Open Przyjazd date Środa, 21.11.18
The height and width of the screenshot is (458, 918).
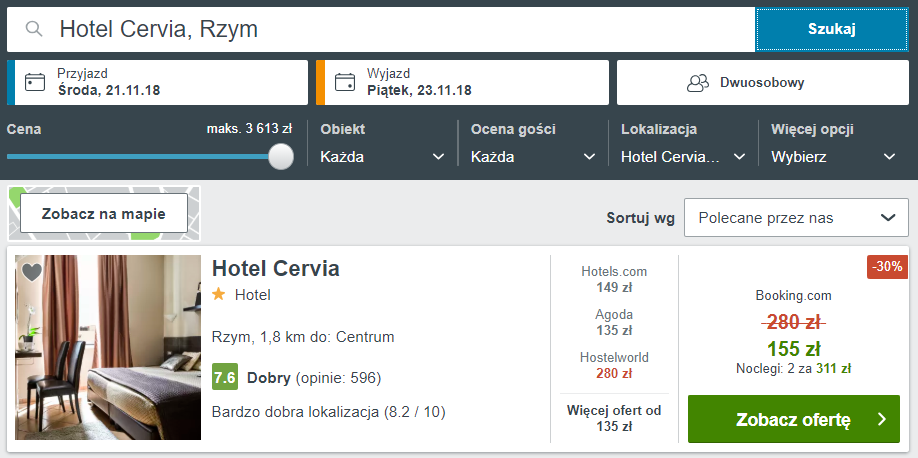tap(157, 83)
